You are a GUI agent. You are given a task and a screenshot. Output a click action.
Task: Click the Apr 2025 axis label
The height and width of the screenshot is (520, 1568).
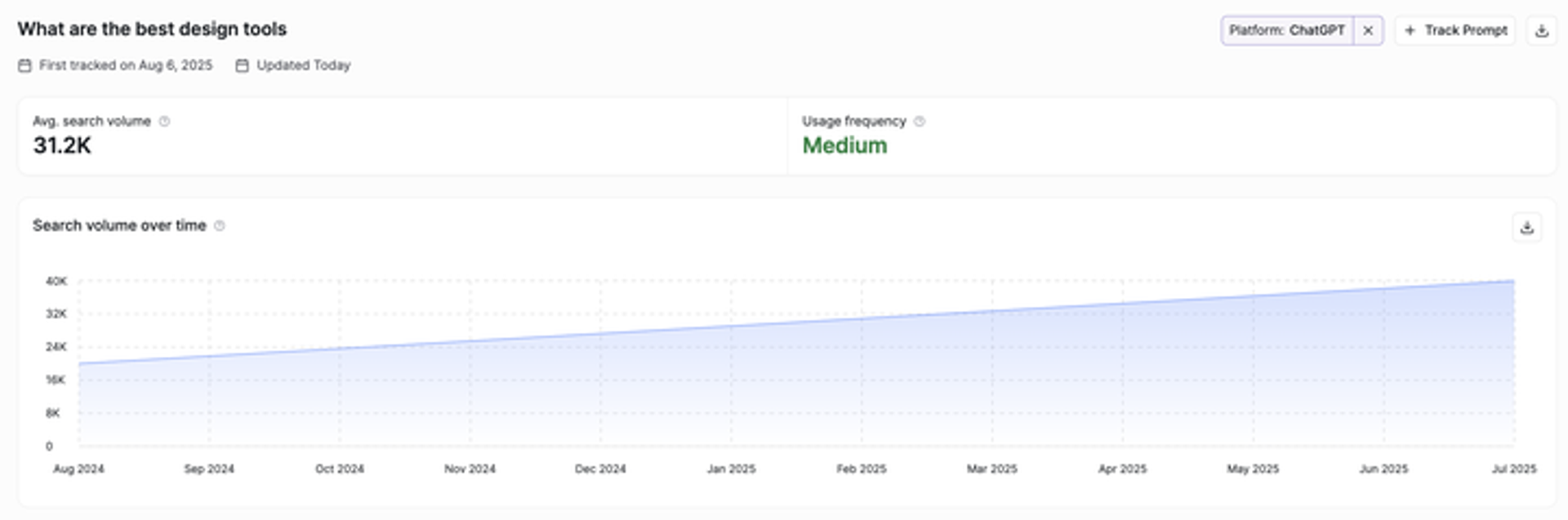click(x=1122, y=469)
